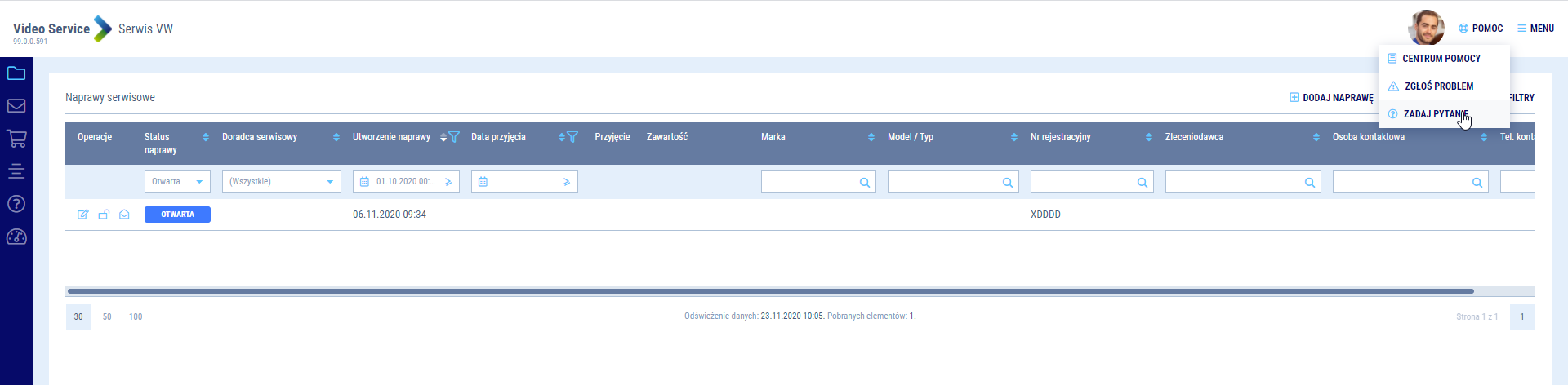Click the list lines sidebar icon

16,171
